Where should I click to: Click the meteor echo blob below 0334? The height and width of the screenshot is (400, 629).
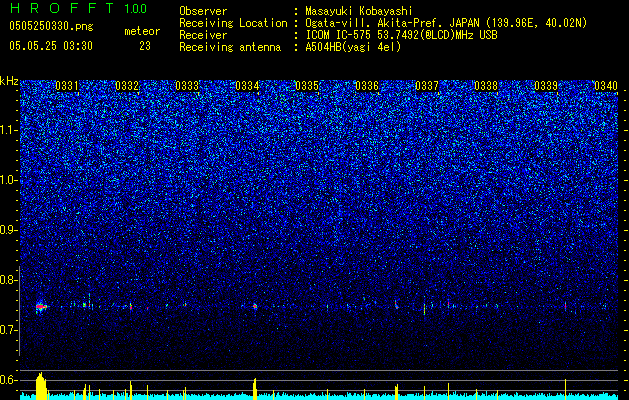click(x=255, y=306)
